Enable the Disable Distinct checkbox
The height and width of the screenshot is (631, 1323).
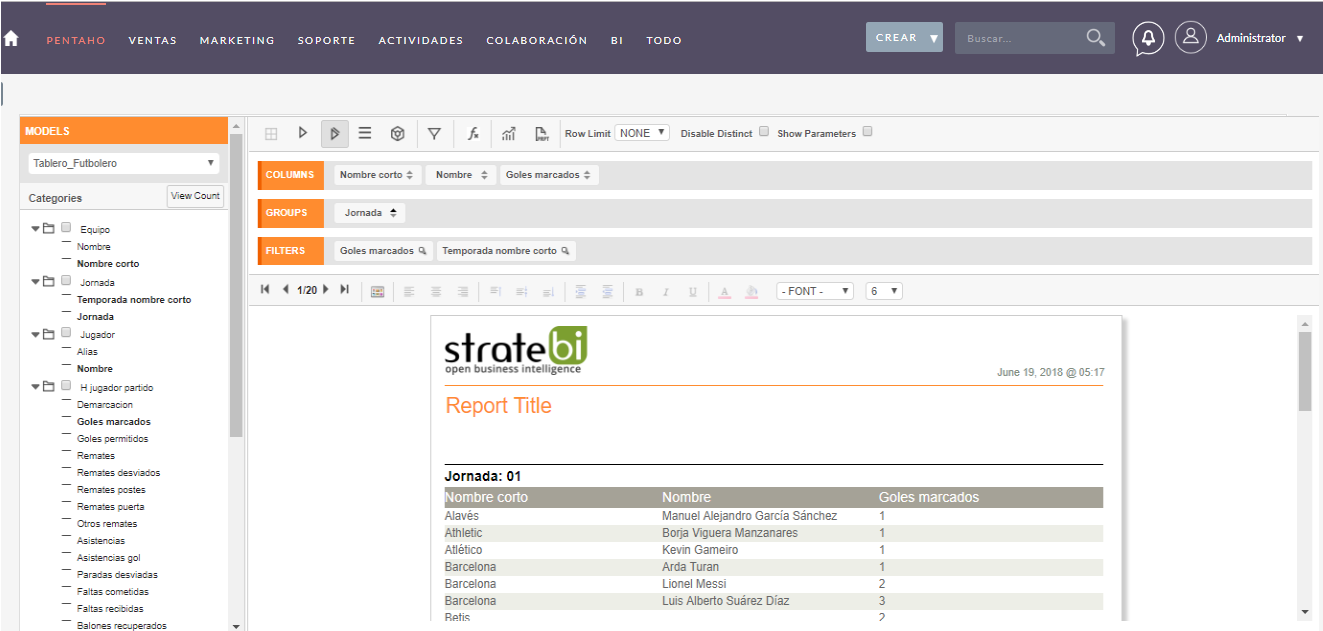(763, 131)
